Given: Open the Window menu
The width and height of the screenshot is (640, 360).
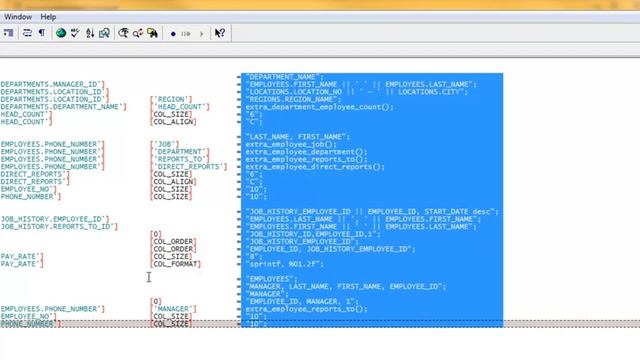Looking at the screenshot, I should click(18, 17).
